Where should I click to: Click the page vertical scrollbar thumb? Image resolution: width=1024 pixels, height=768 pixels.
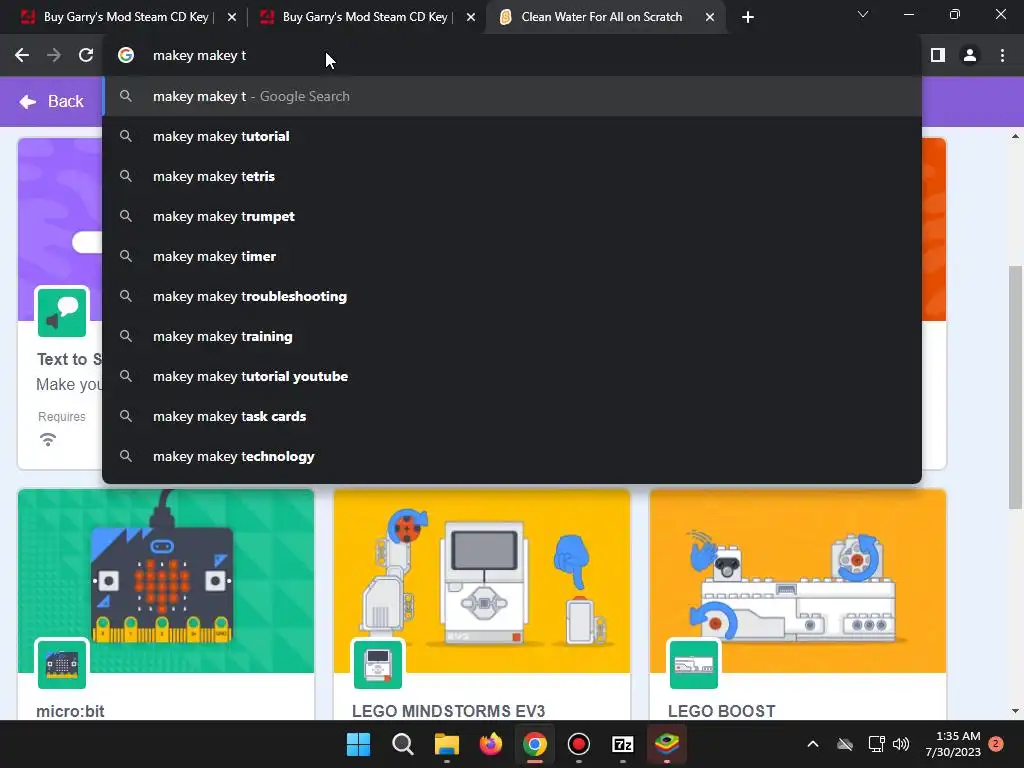coord(1015,387)
